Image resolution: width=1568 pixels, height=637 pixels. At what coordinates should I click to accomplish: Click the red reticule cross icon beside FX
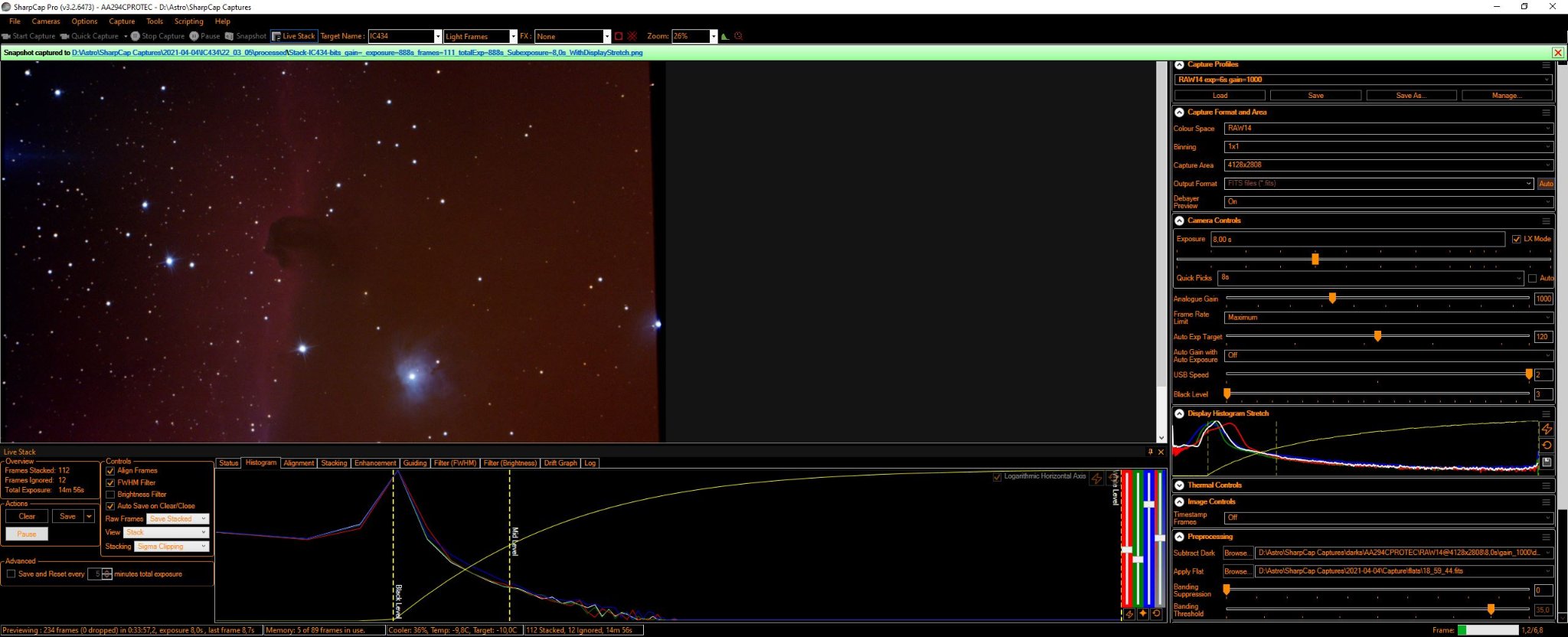pos(632,36)
